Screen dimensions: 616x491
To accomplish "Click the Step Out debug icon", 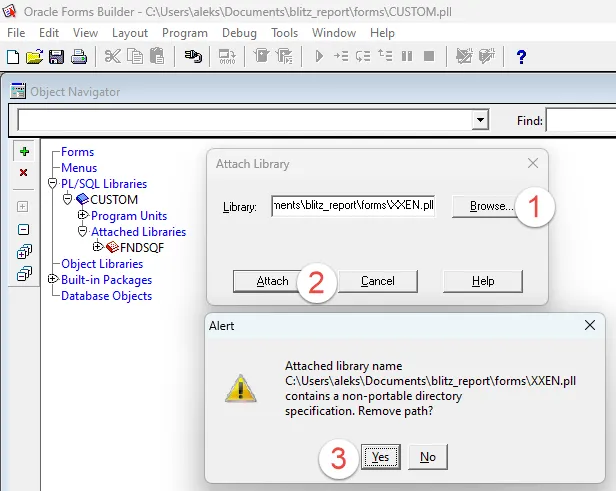I will tap(385, 56).
